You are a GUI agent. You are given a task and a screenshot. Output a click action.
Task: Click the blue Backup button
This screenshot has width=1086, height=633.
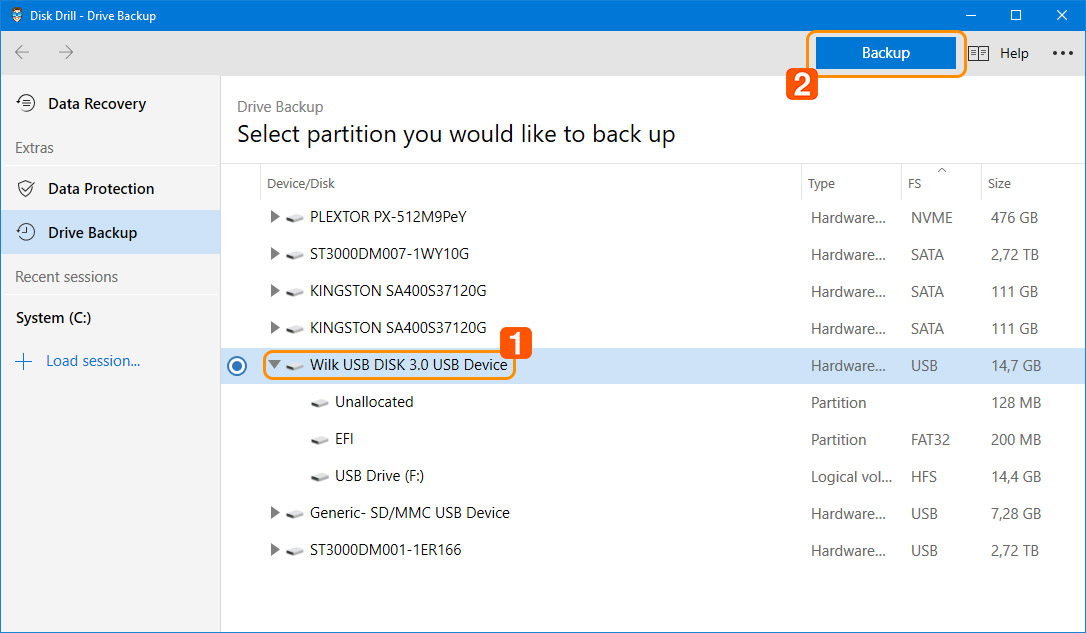pos(885,53)
